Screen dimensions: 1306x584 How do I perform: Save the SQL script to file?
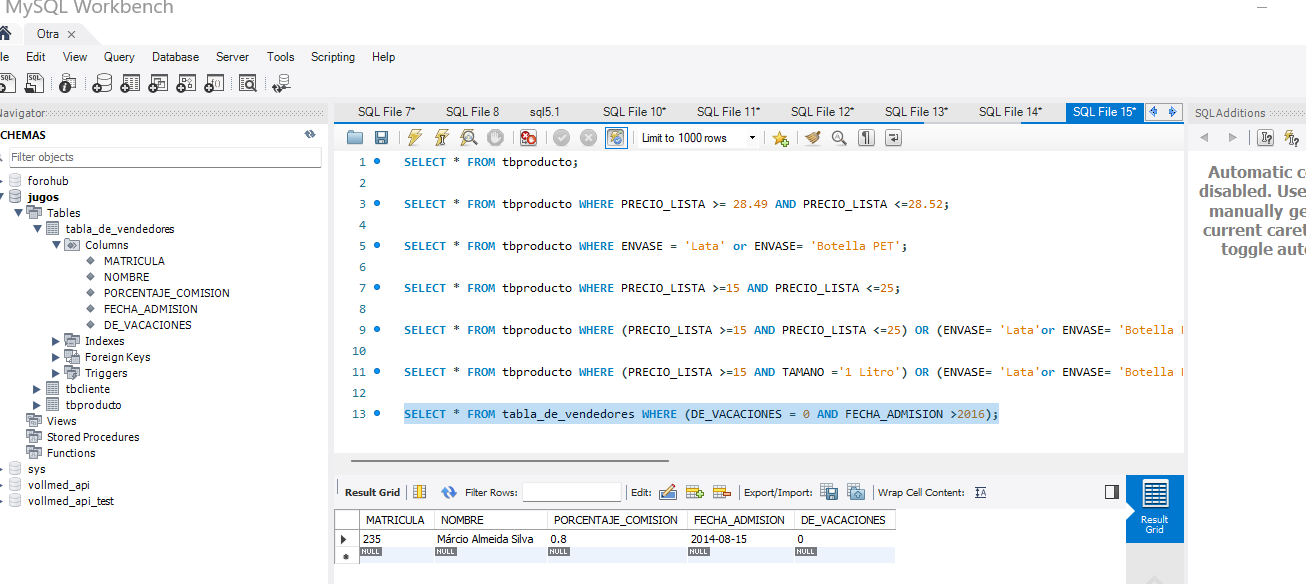click(381, 138)
